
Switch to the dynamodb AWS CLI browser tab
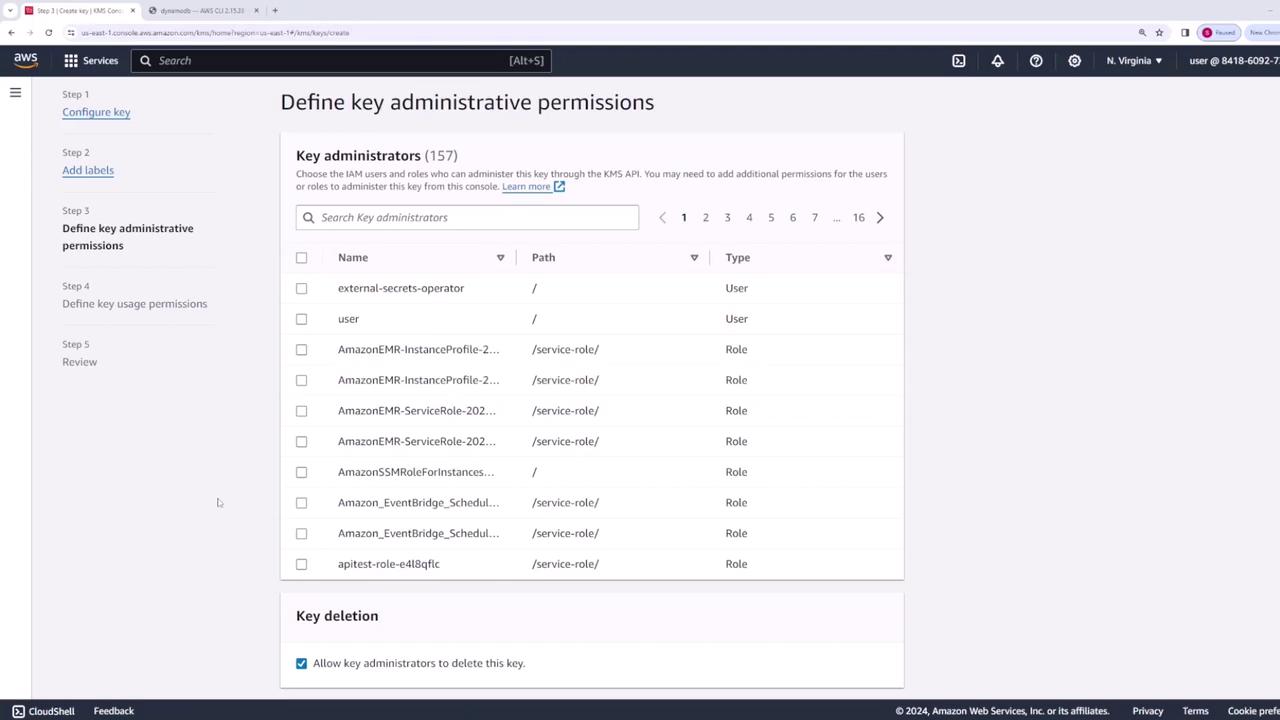(203, 10)
